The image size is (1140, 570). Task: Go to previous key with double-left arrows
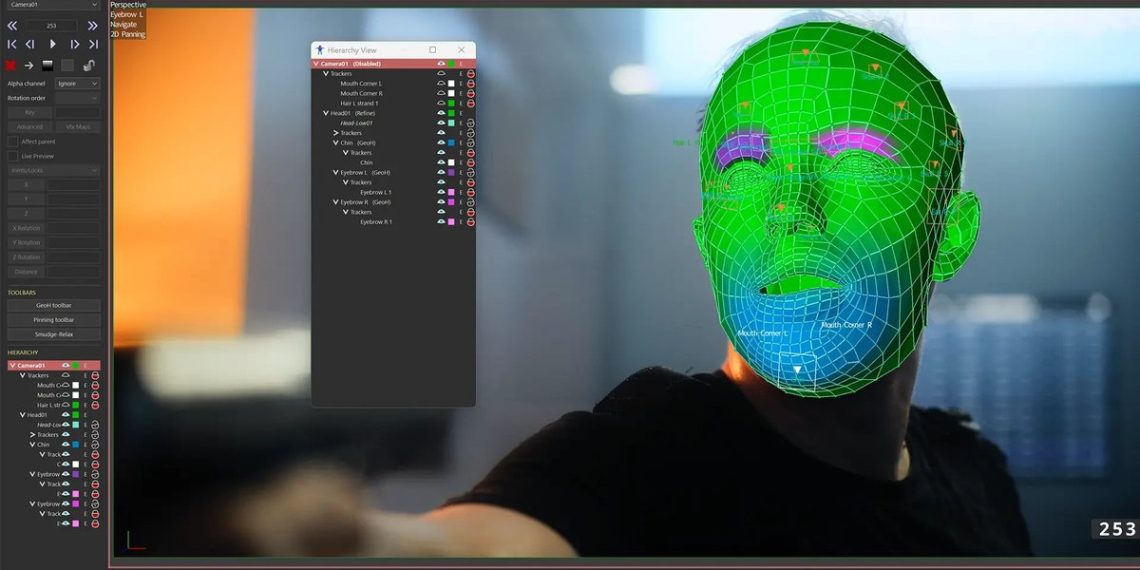[12, 25]
